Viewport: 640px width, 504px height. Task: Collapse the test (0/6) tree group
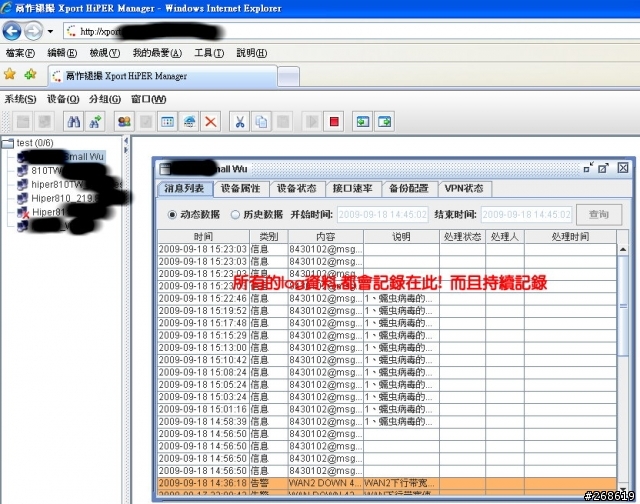click(8, 143)
